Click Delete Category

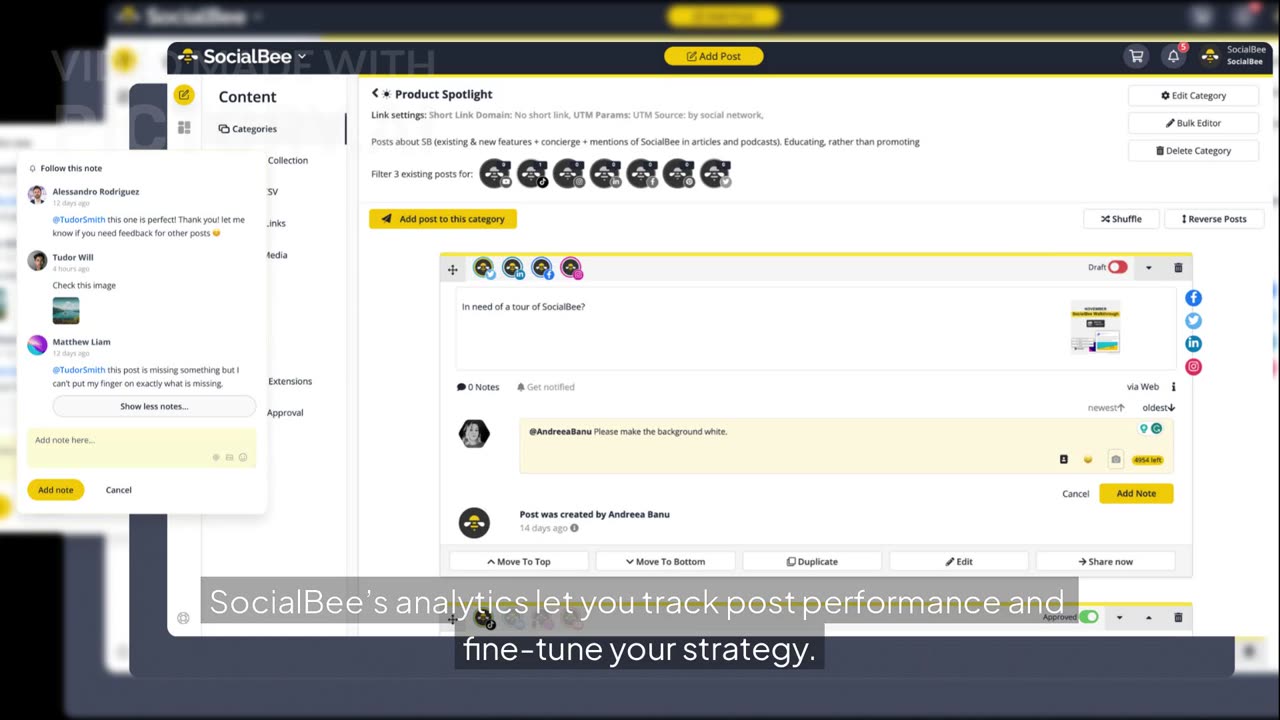(1194, 151)
